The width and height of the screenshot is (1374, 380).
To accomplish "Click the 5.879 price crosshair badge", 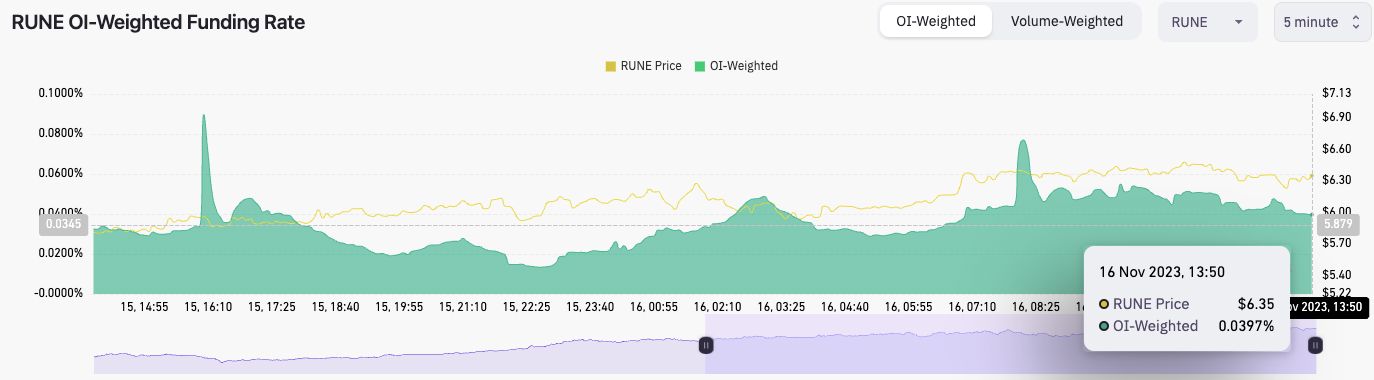I will click(1338, 225).
